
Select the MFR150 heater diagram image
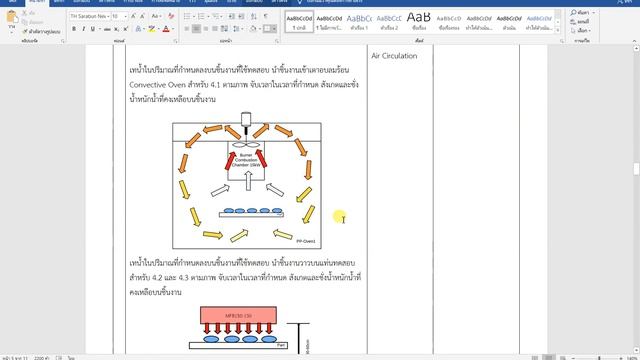249,330
